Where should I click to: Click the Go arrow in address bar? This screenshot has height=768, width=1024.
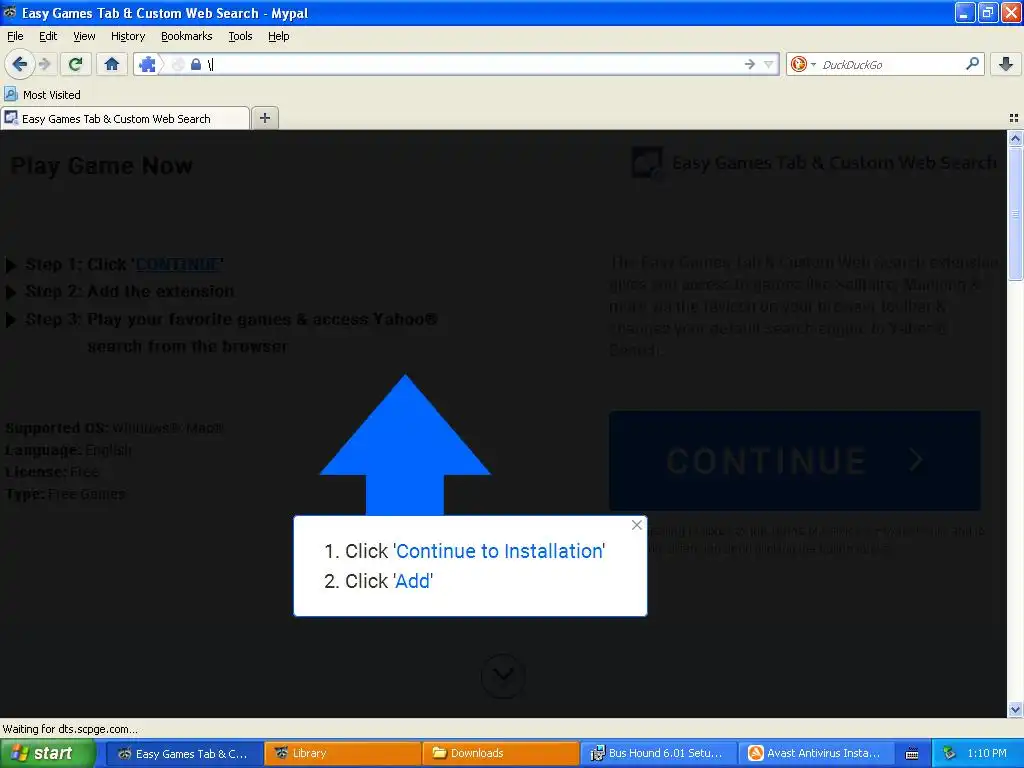[750, 64]
